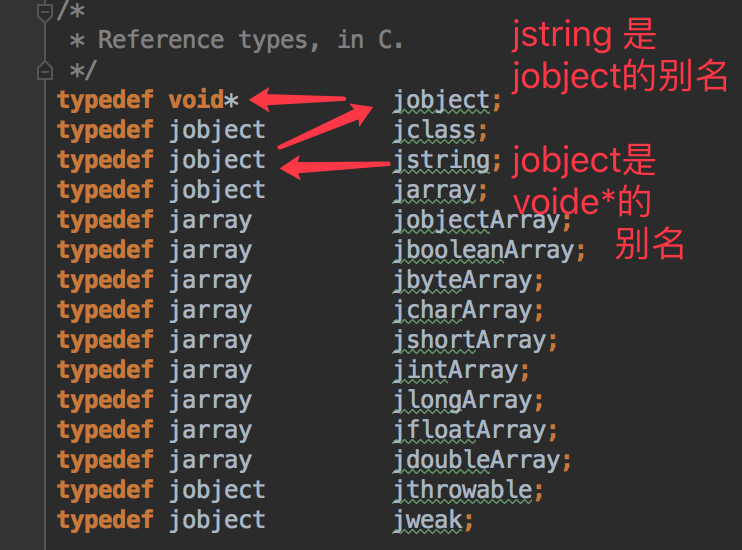Click the jthrowable identifier

461,490
